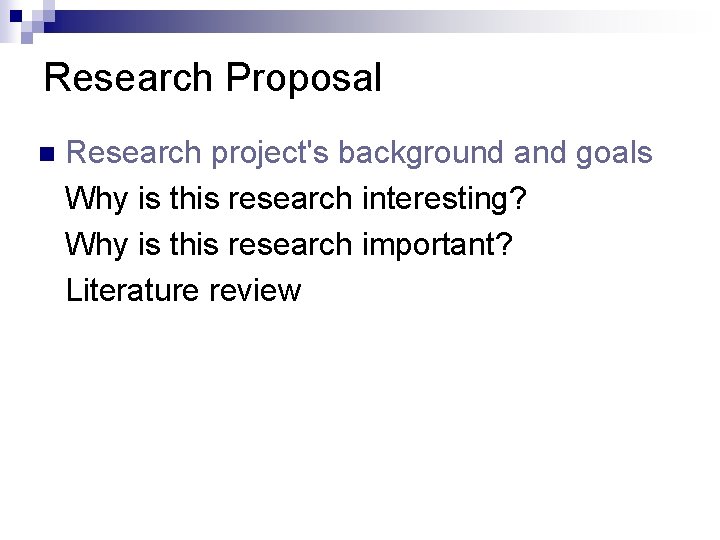Click the word 'Literature'

pyautogui.click(x=132, y=290)
